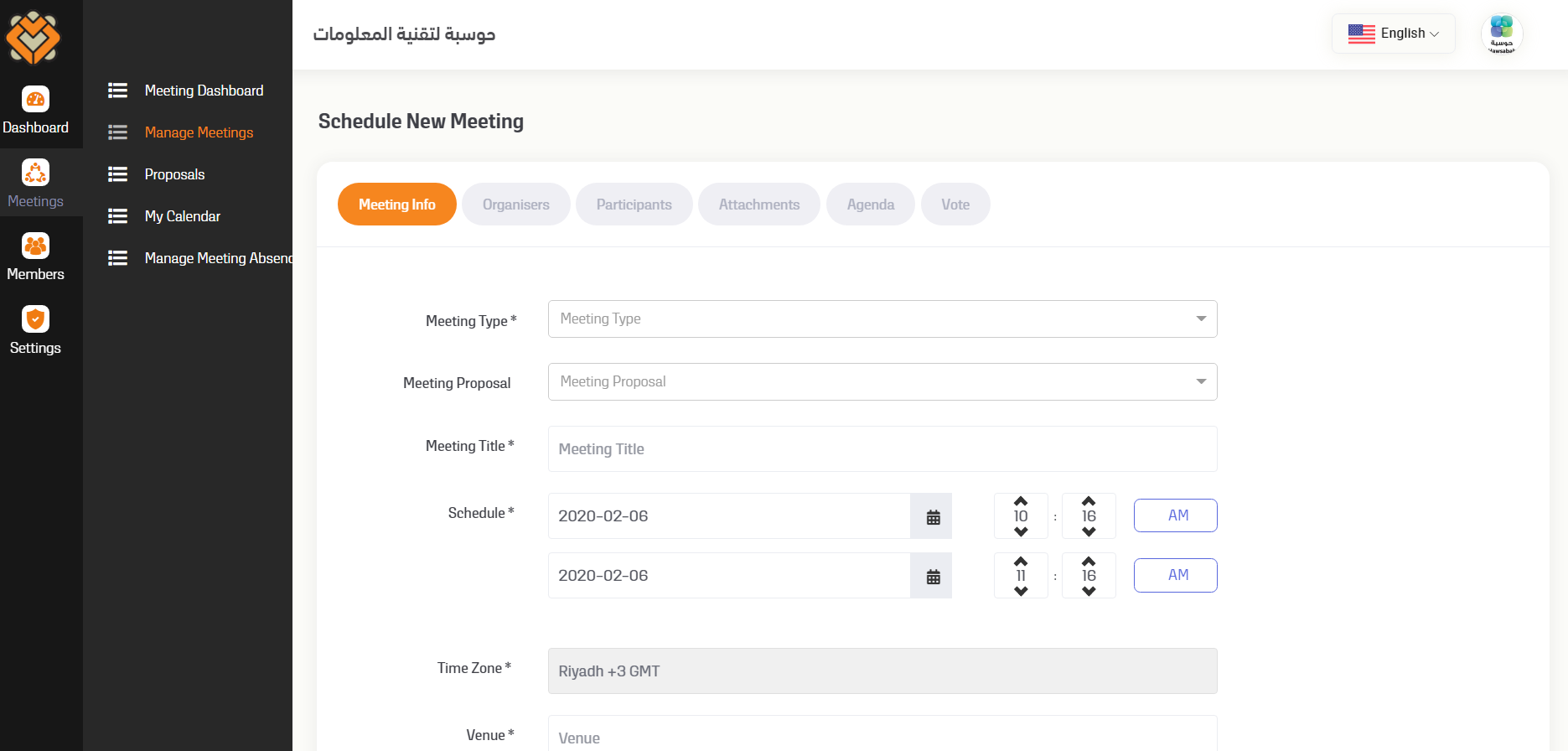Select the Meetings sidebar icon
The width and height of the screenshot is (1568, 751).
35,173
